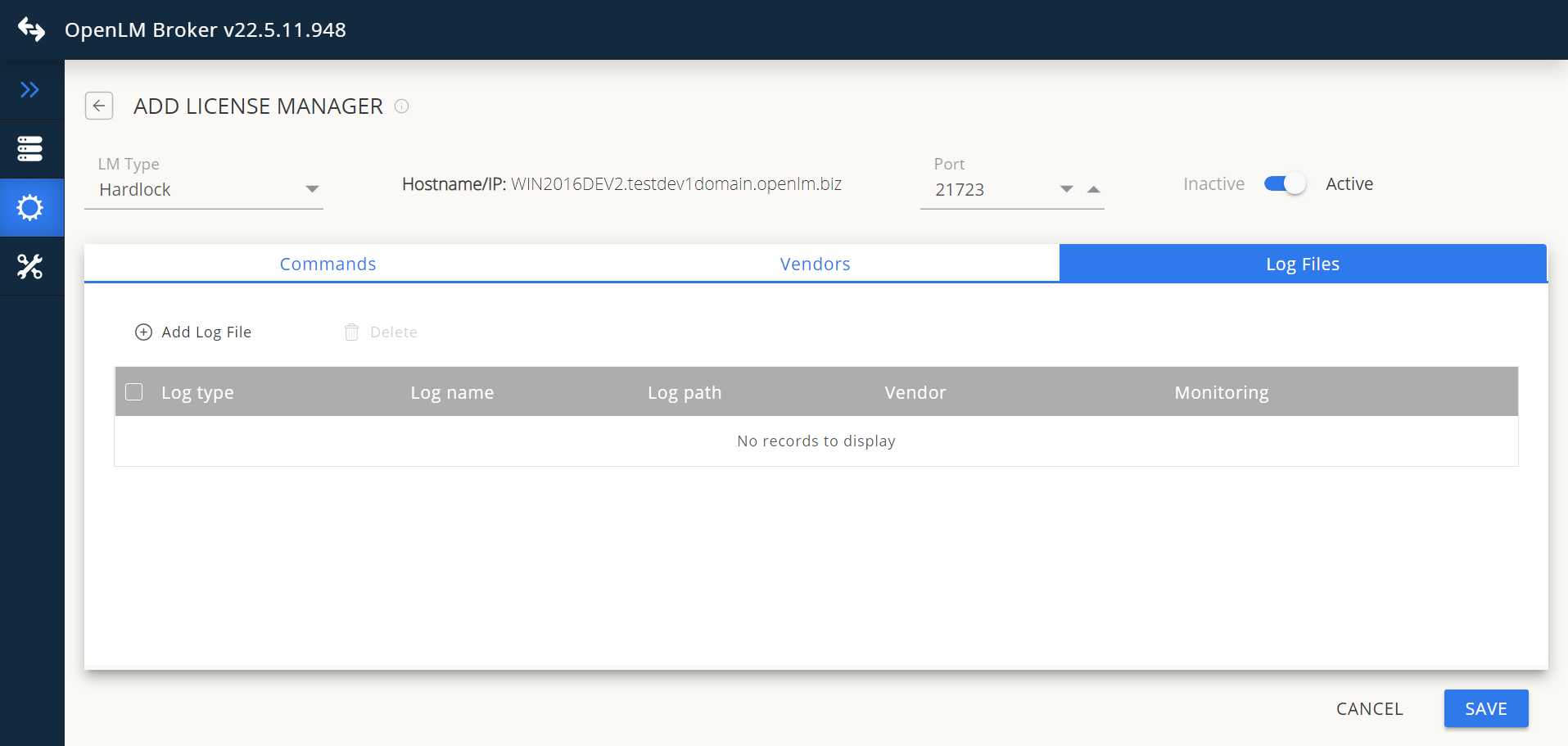The height and width of the screenshot is (746, 1568).
Task: Click the Delete trash icon
Action: pos(352,332)
